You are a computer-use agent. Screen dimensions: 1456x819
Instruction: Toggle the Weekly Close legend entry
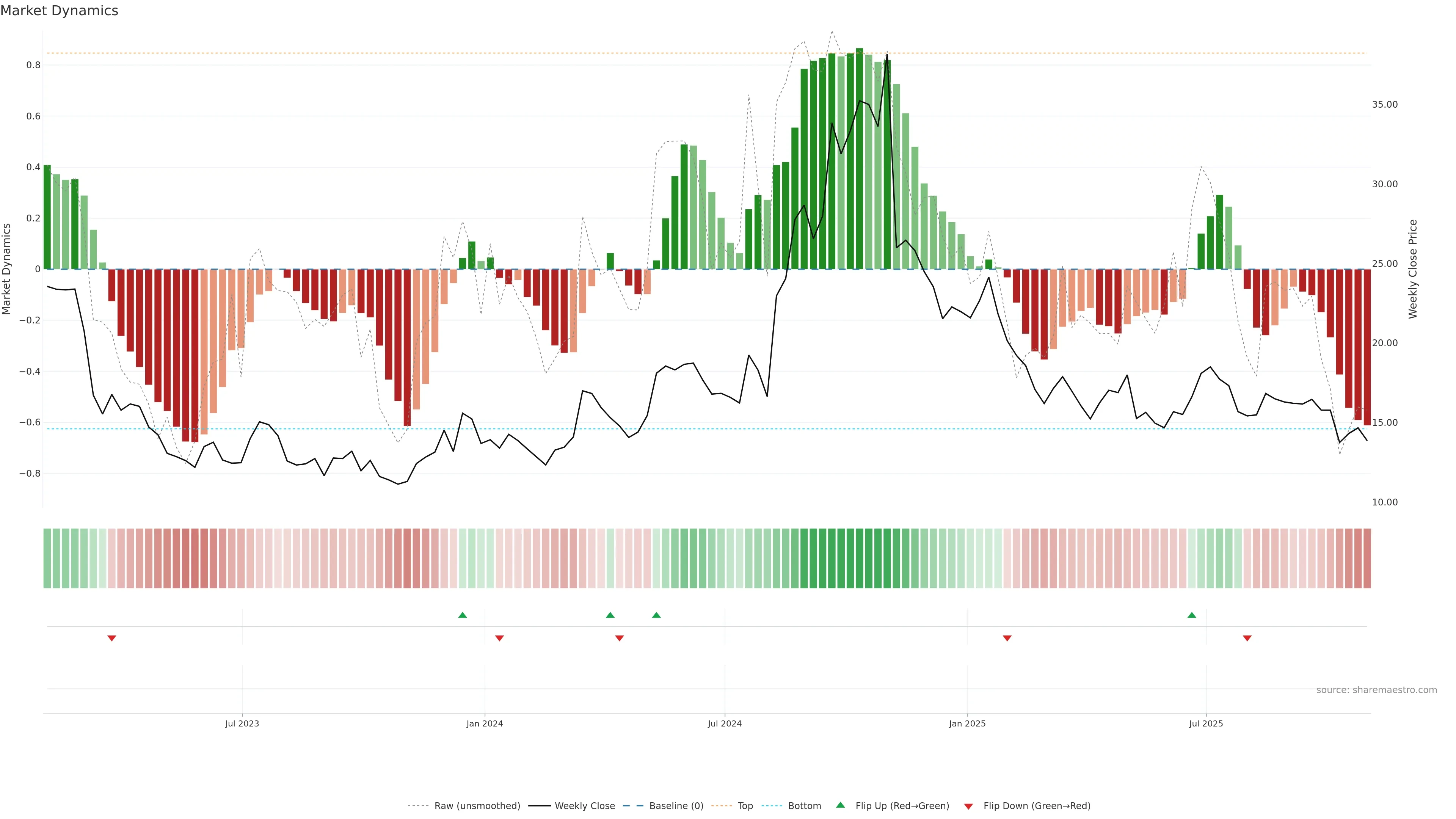click(x=584, y=806)
